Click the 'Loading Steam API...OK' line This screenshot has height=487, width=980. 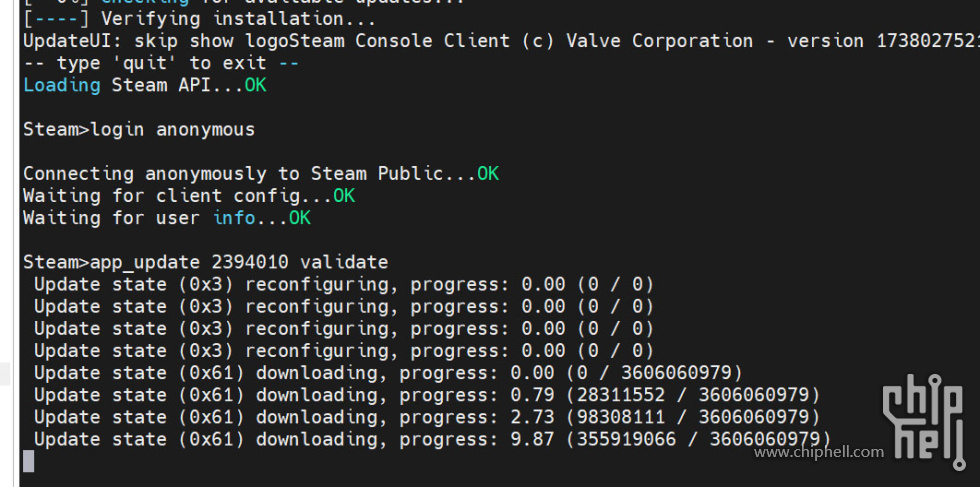pyautogui.click(x=144, y=85)
